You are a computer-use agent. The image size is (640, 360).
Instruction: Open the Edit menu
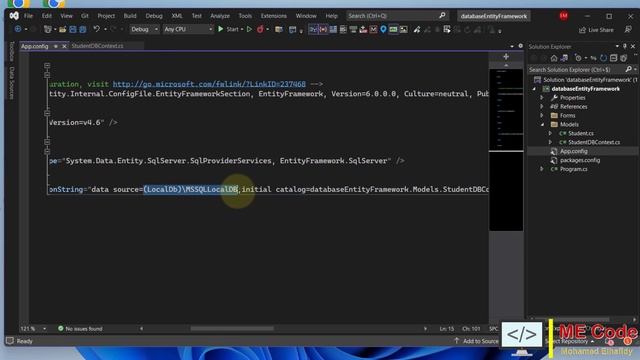[47, 16]
